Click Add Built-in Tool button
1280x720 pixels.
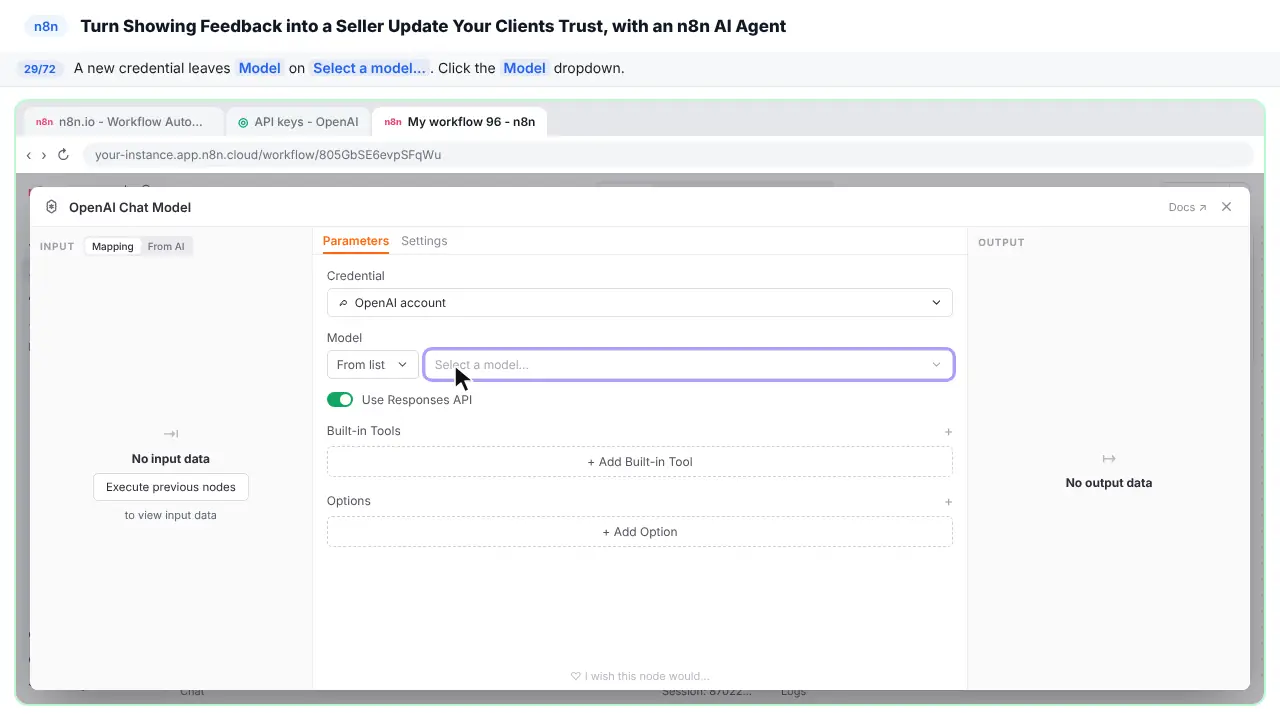(x=640, y=462)
